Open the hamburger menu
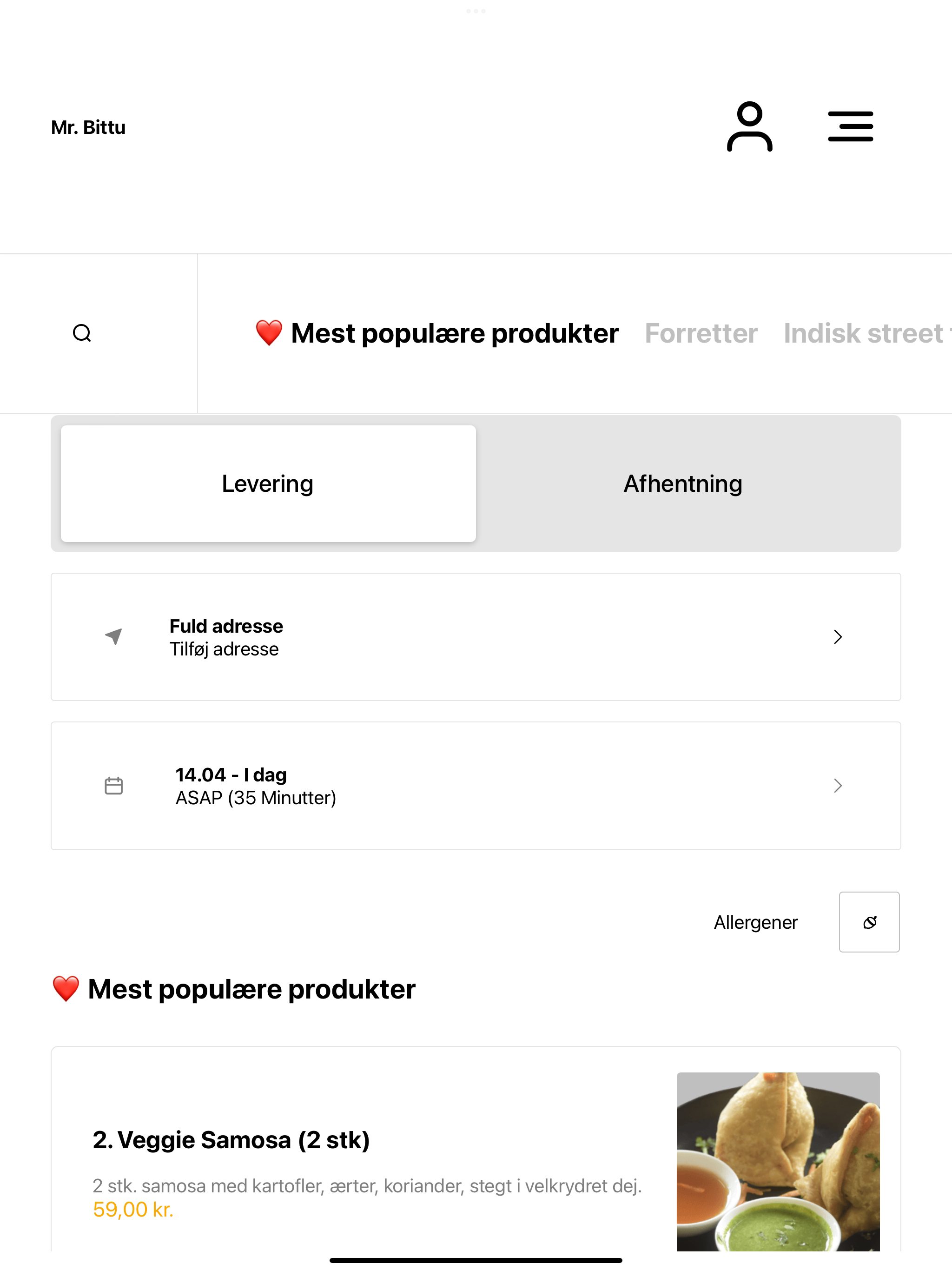 [850, 126]
